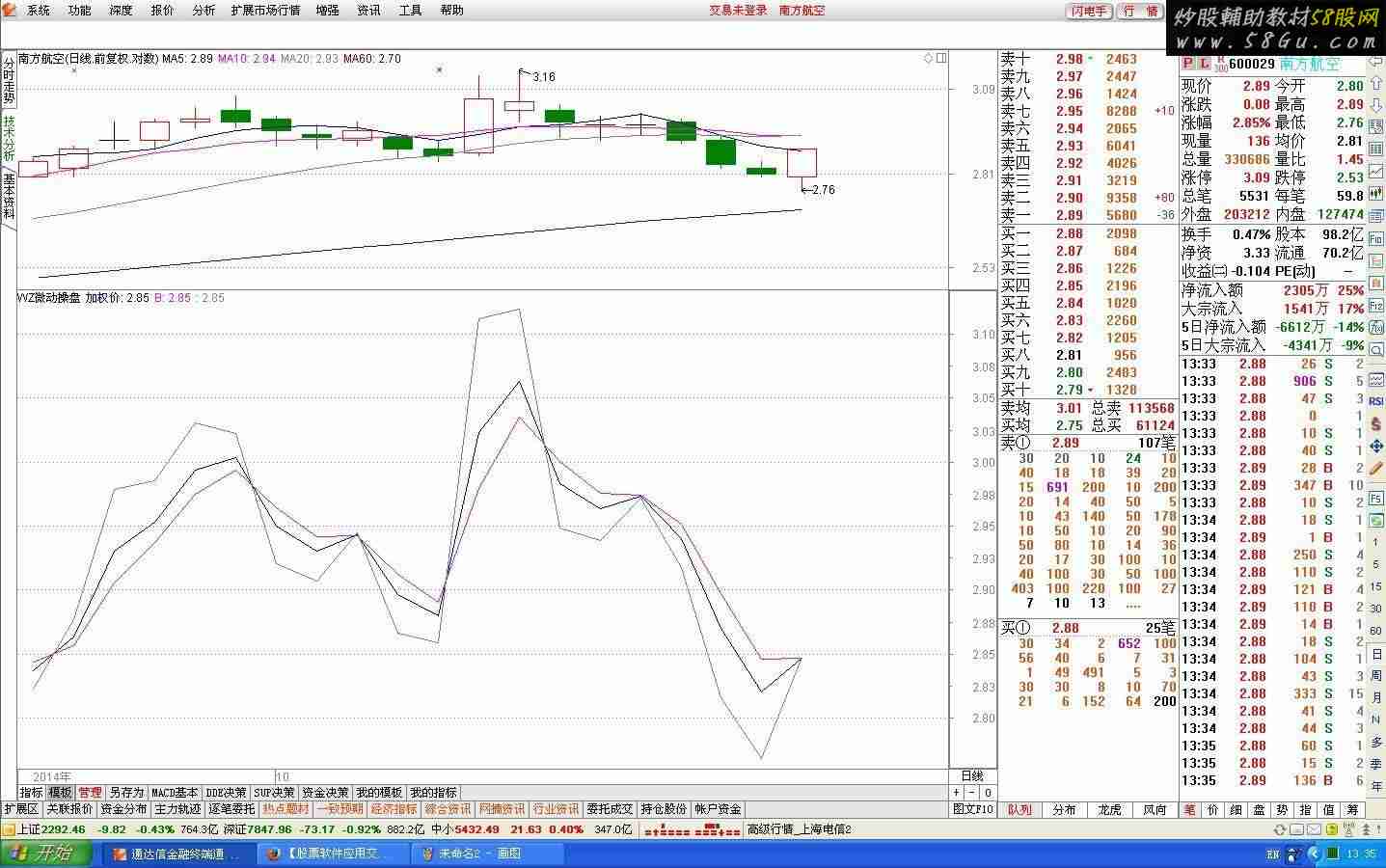Click the up arrow icon in right toolbar
Screen dimensions: 1386x868
[x=1376, y=83]
